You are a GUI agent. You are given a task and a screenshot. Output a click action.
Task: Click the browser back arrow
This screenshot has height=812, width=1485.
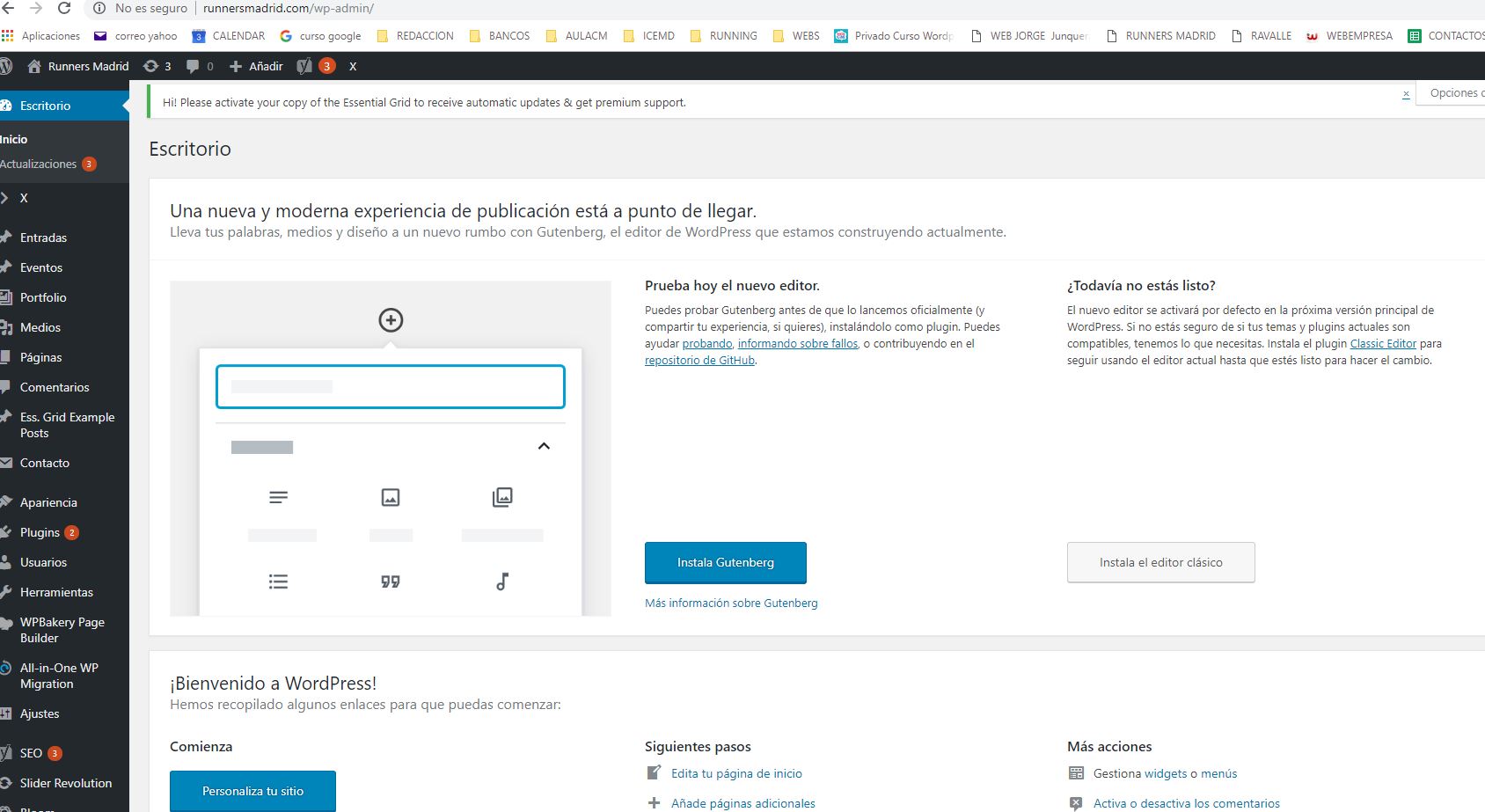coord(7,8)
